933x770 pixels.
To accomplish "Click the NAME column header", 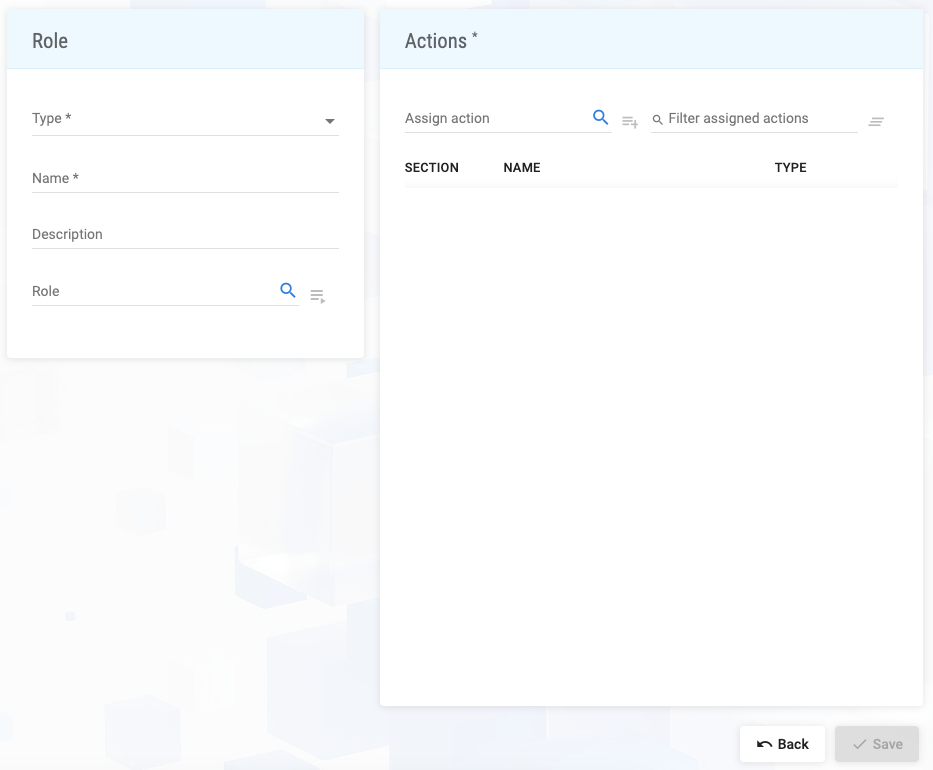I will [x=521, y=168].
